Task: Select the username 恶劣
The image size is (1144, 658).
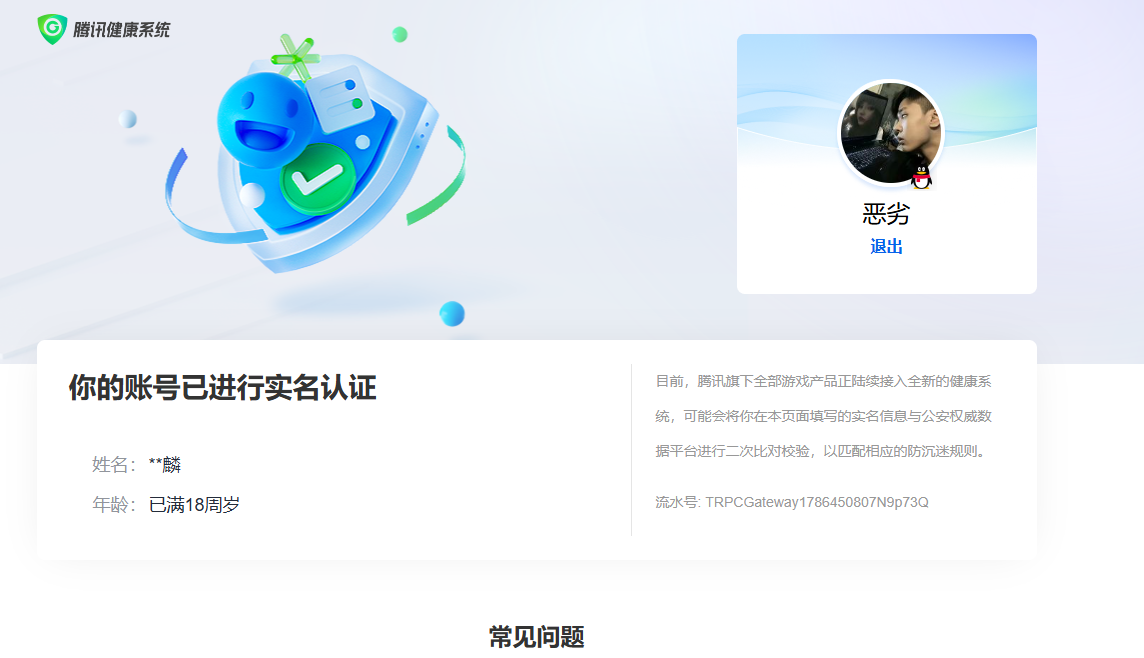Action: 886,214
